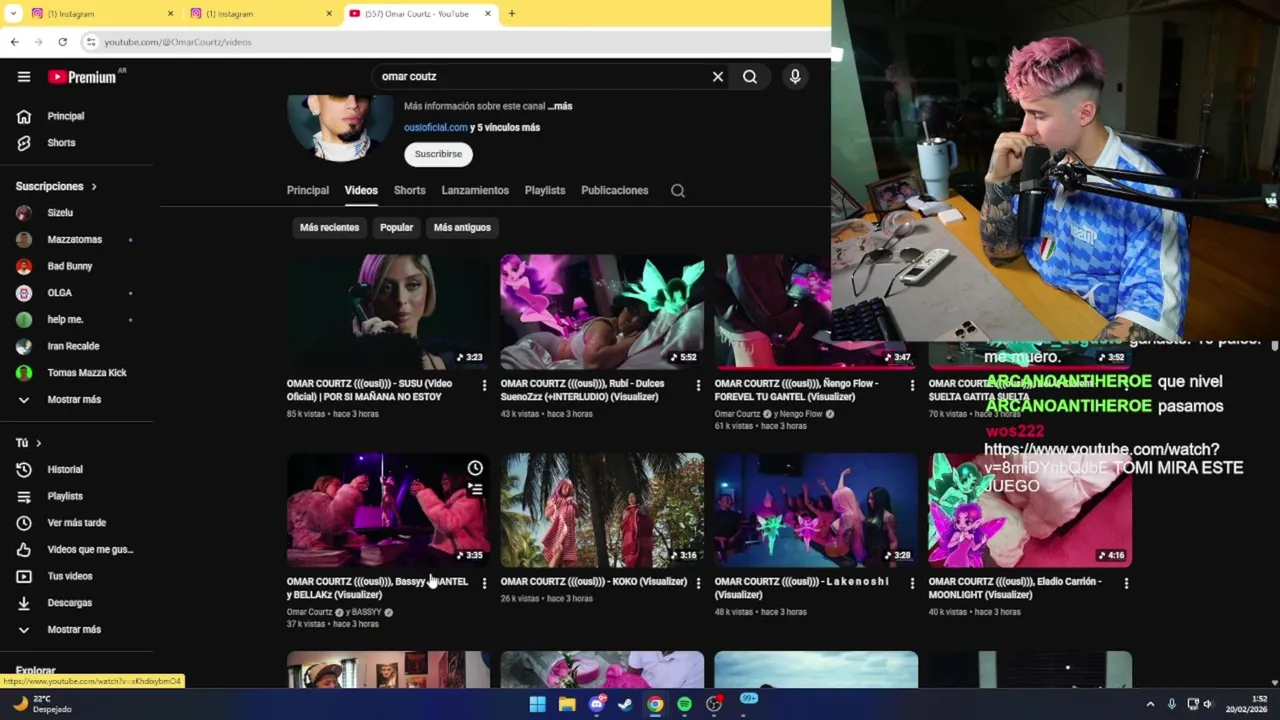Open ousioficial.com link
The image size is (1280, 720).
[435, 128]
